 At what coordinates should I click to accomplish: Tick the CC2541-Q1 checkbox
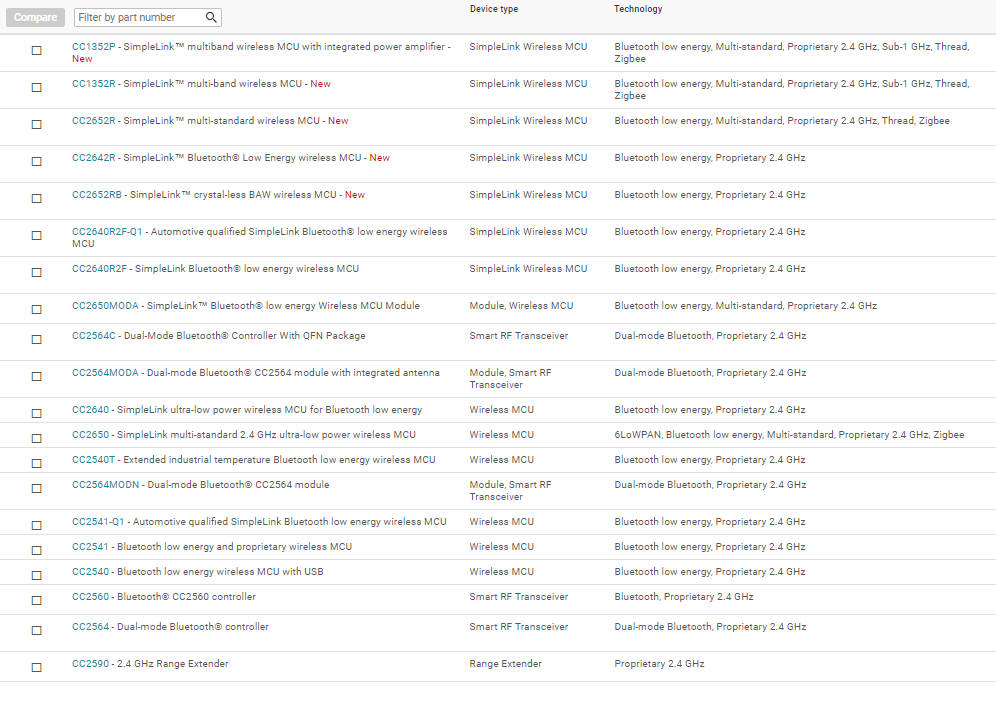[x=37, y=525]
